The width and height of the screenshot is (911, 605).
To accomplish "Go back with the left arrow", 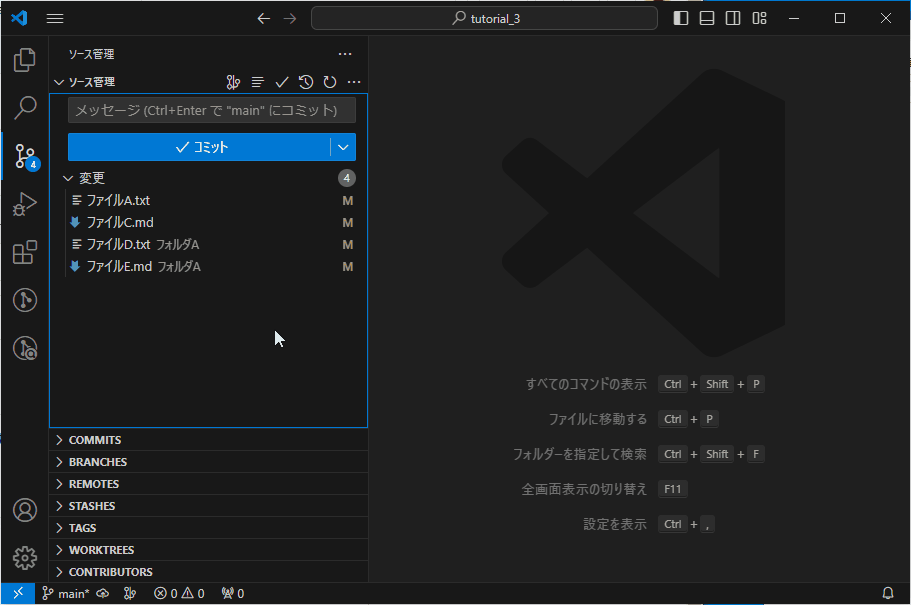I will pos(264,19).
